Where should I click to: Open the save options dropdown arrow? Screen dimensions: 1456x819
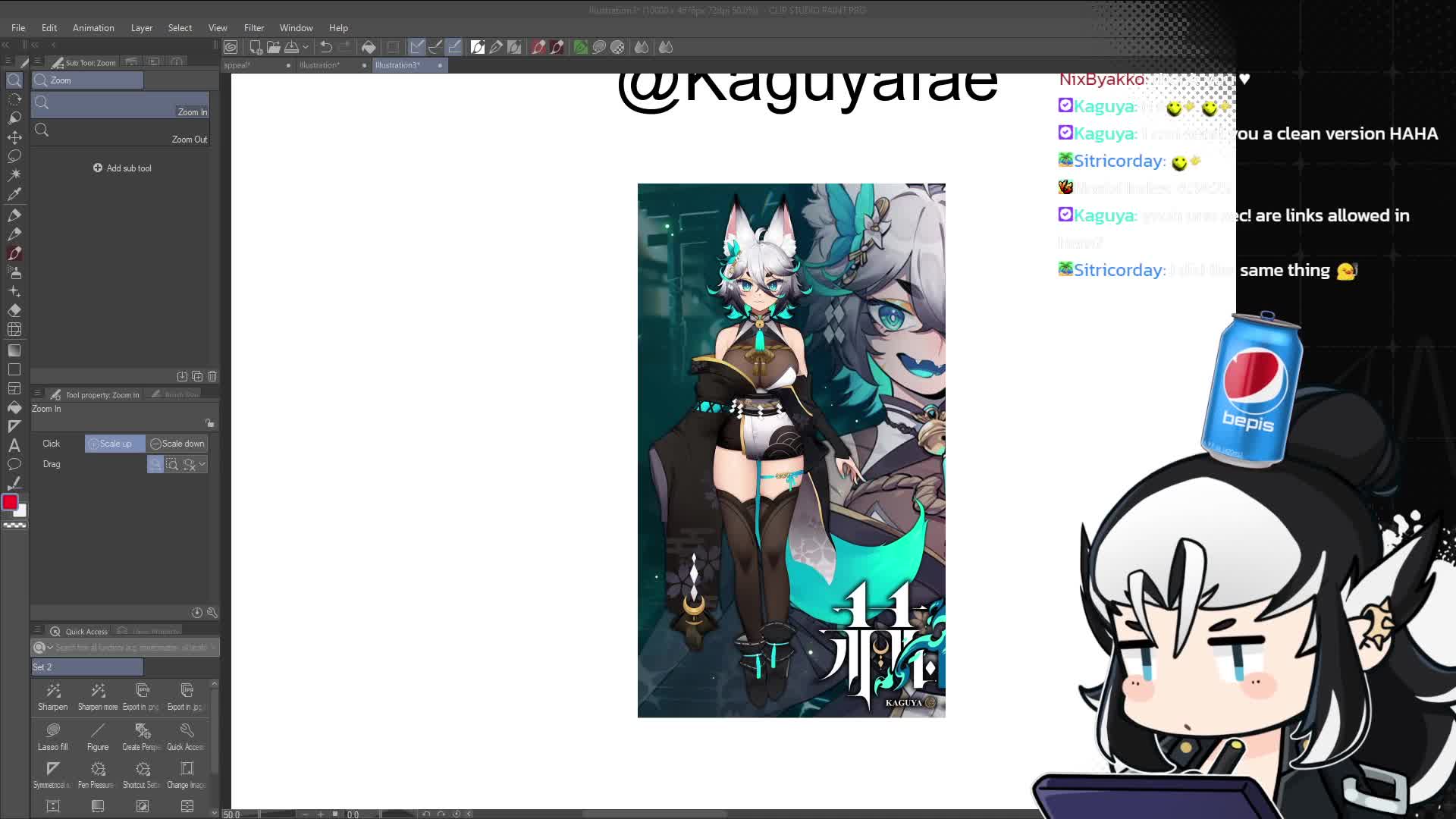coord(306,47)
